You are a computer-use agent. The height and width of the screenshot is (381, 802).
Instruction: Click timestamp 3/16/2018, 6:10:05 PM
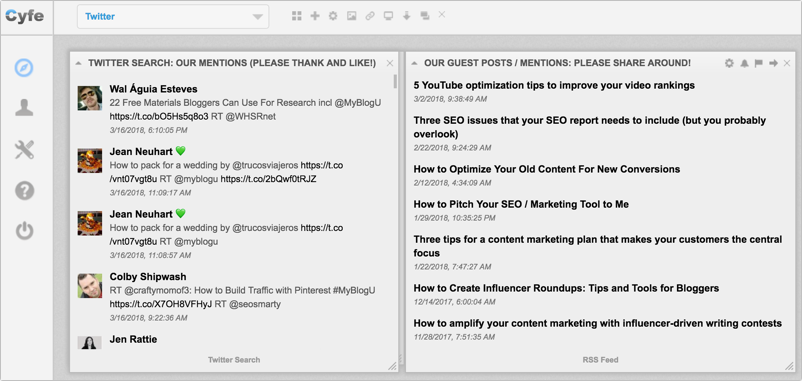(x=148, y=130)
